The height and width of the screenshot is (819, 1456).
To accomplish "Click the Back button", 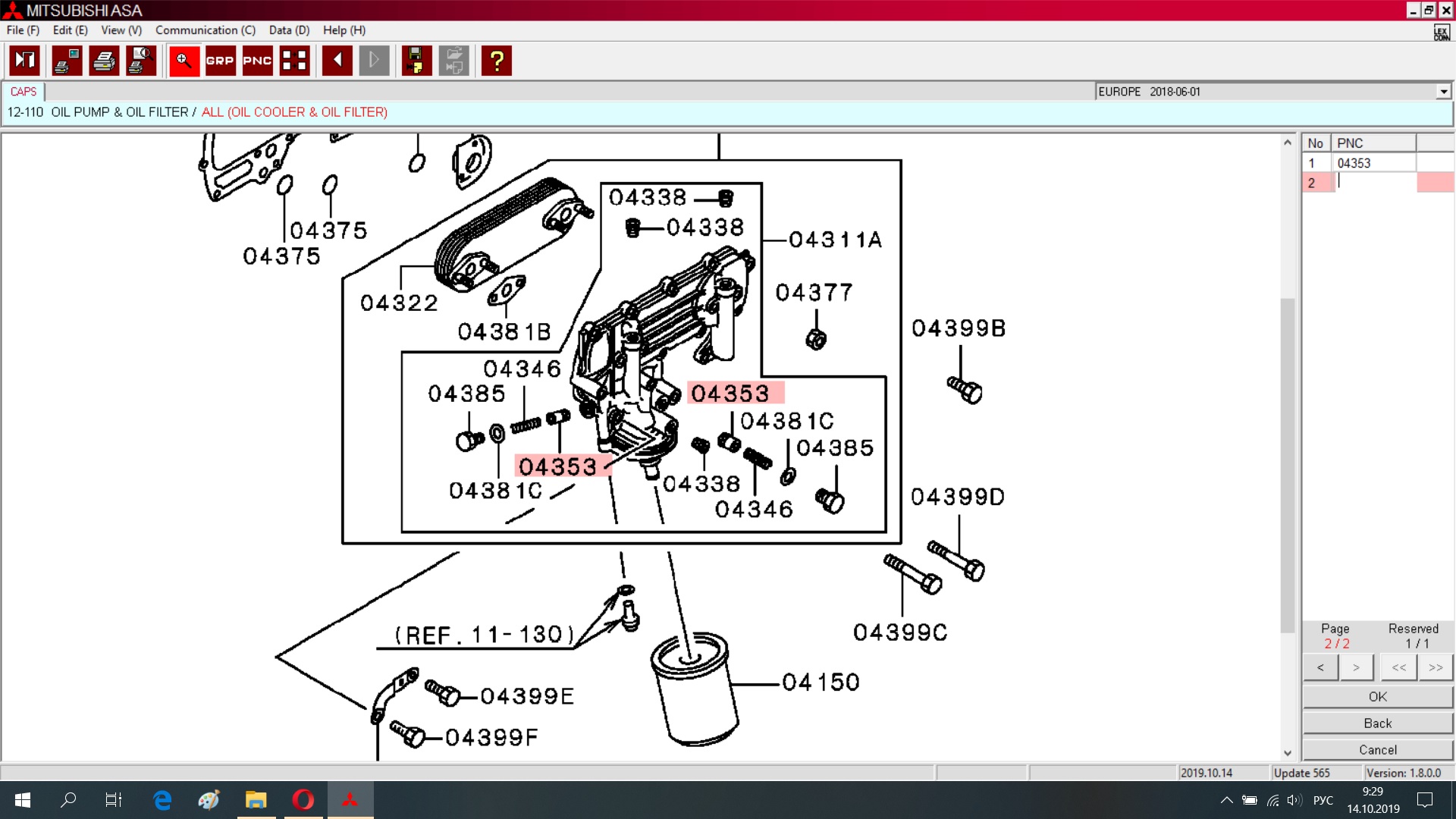I will 1378,723.
